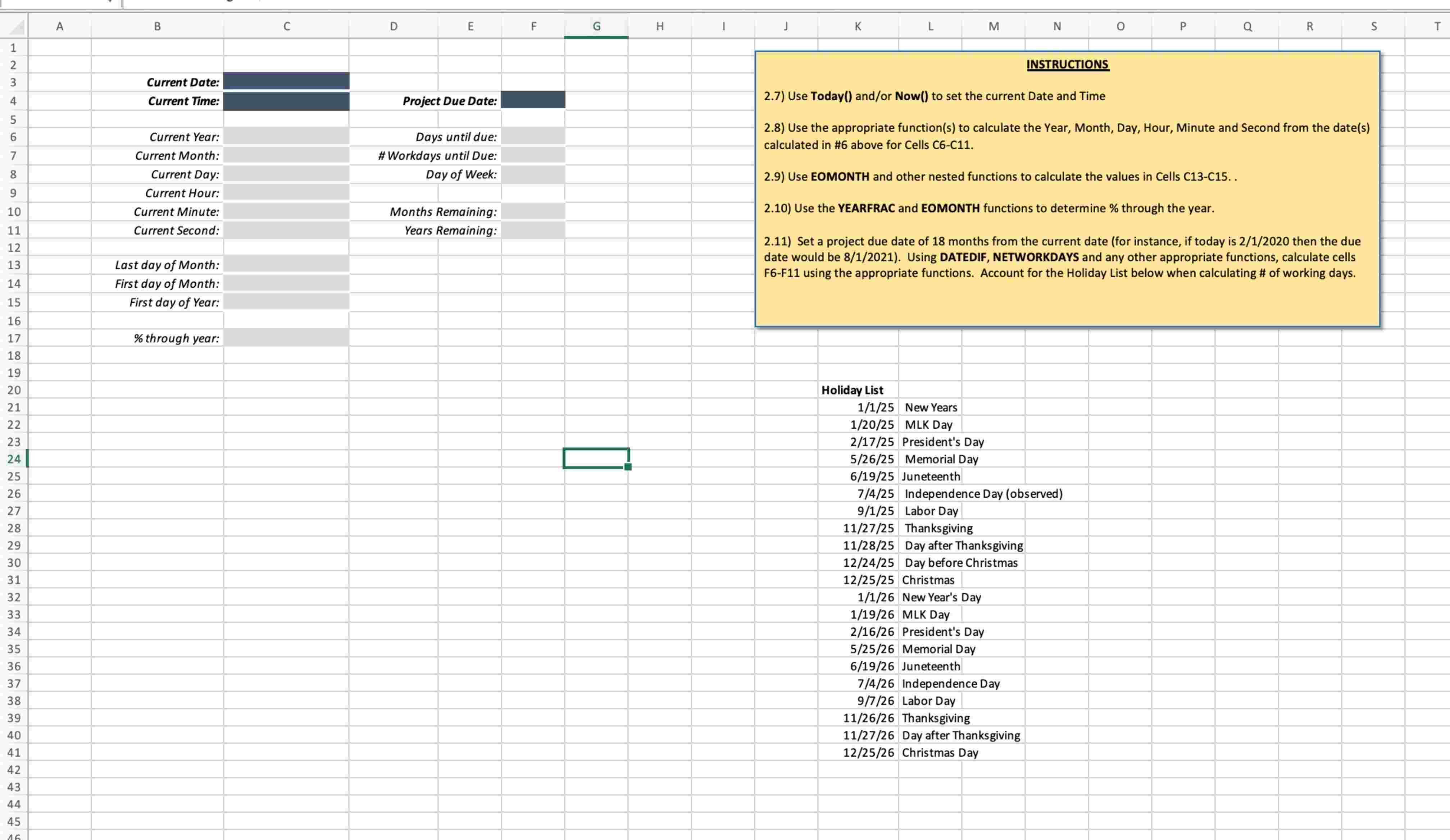The width and height of the screenshot is (1450, 840).
Task: Select row 24 header
Action: coord(14,458)
